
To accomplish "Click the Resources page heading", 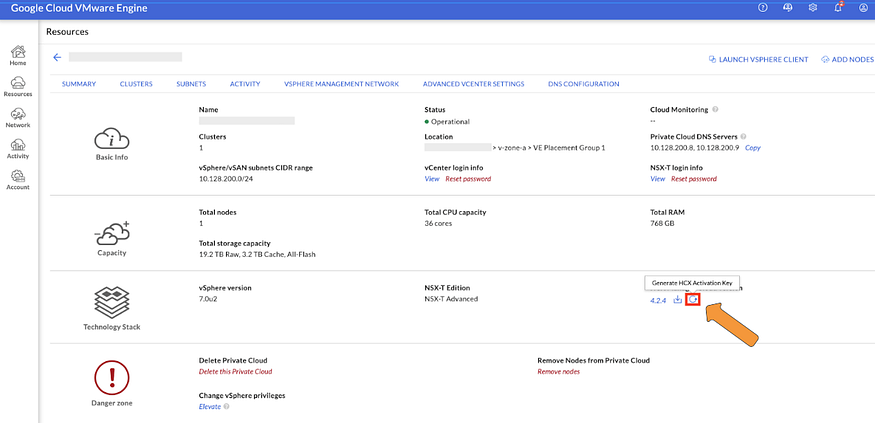I will point(67,32).
